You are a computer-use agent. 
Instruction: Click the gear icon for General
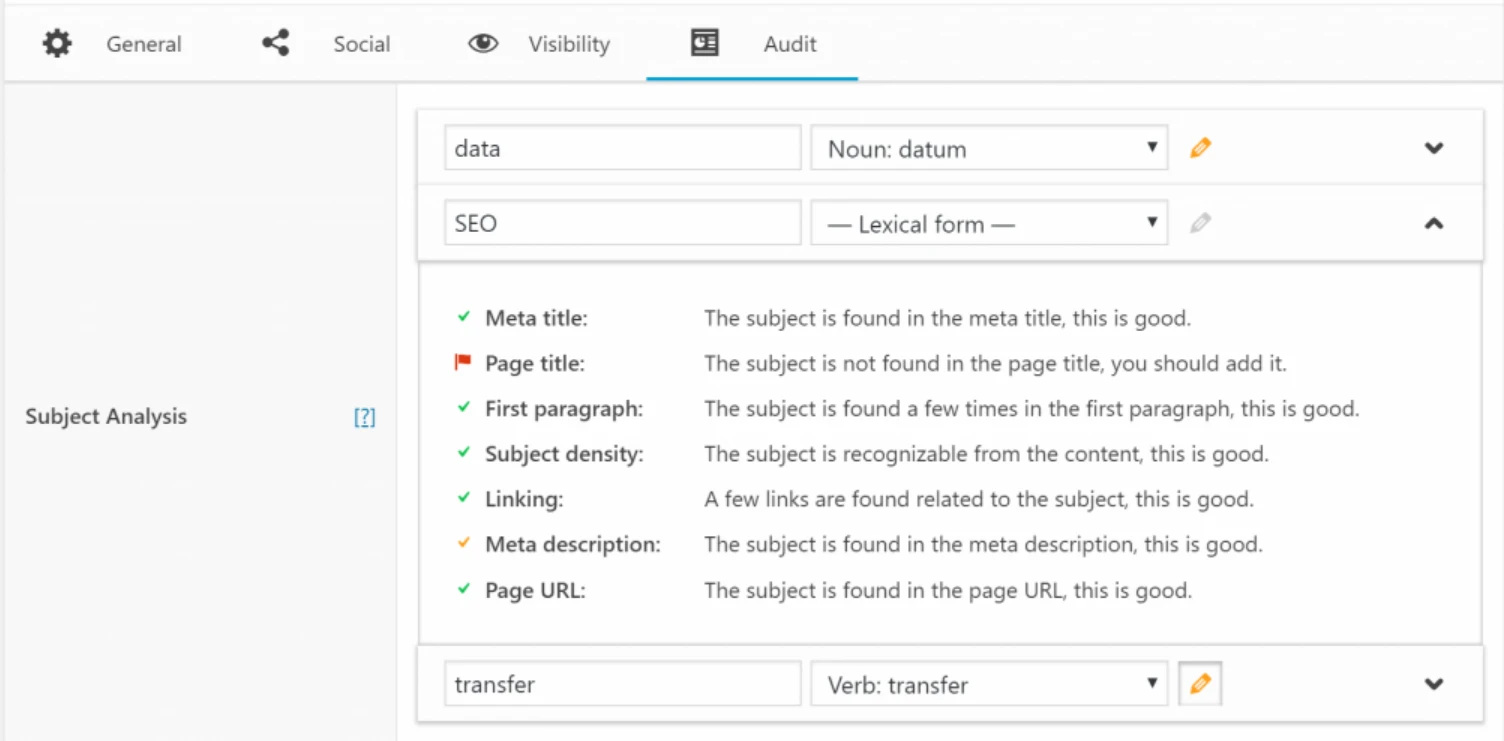[57, 44]
